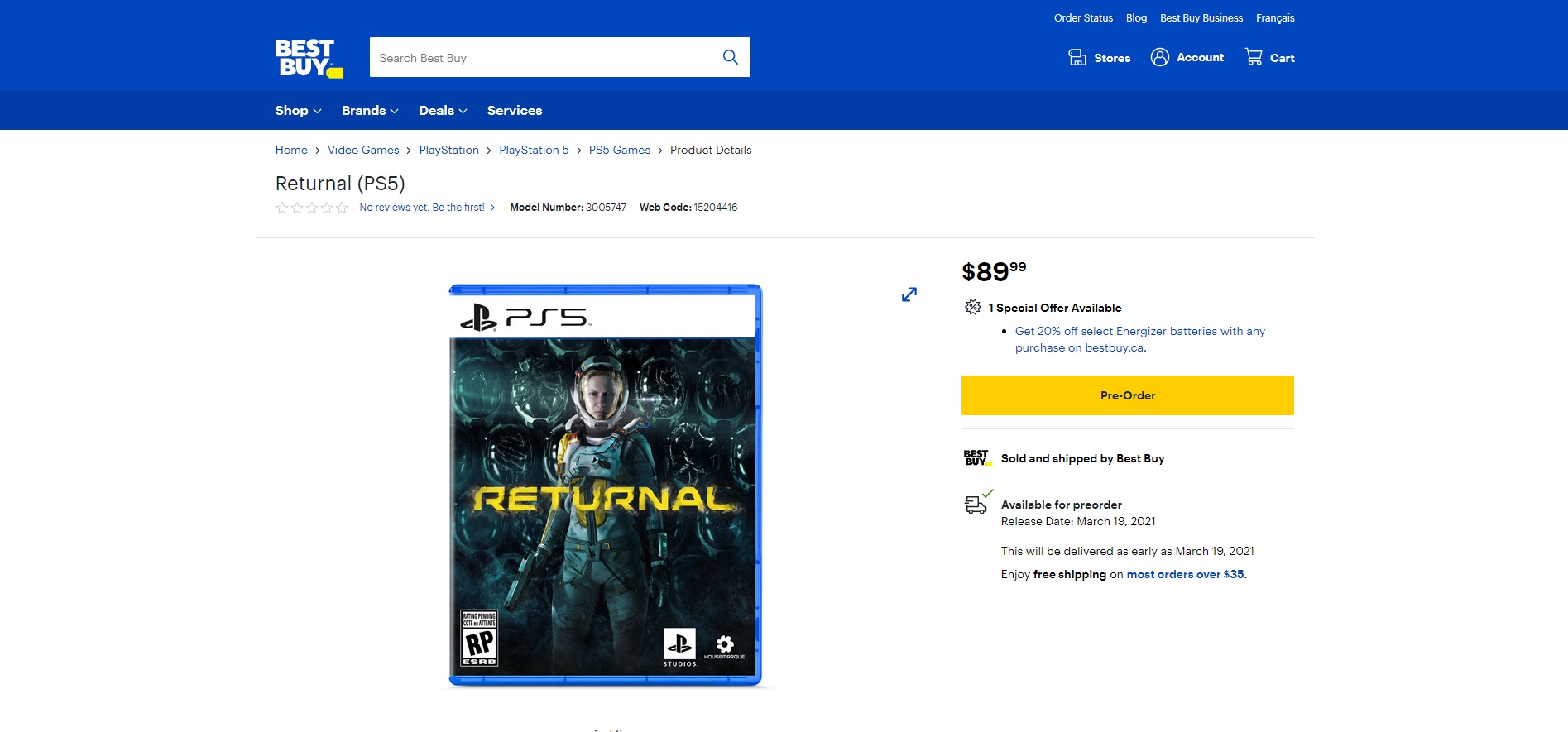Image resolution: width=1568 pixels, height=732 pixels.
Task: Click the Model Number 3005747 text
Action: point(568,208)
